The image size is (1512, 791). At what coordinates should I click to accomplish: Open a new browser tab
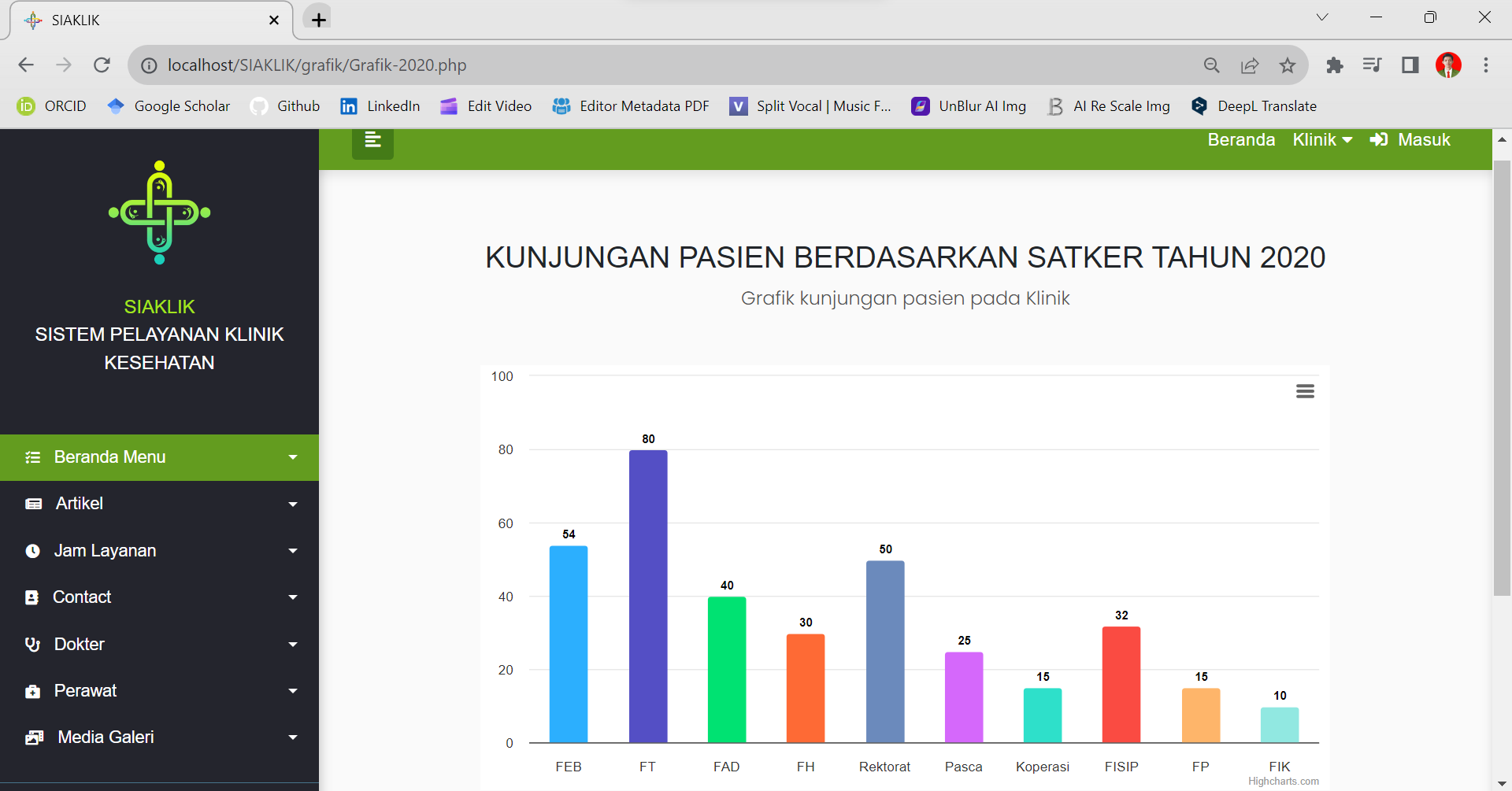tap(318, 20)
